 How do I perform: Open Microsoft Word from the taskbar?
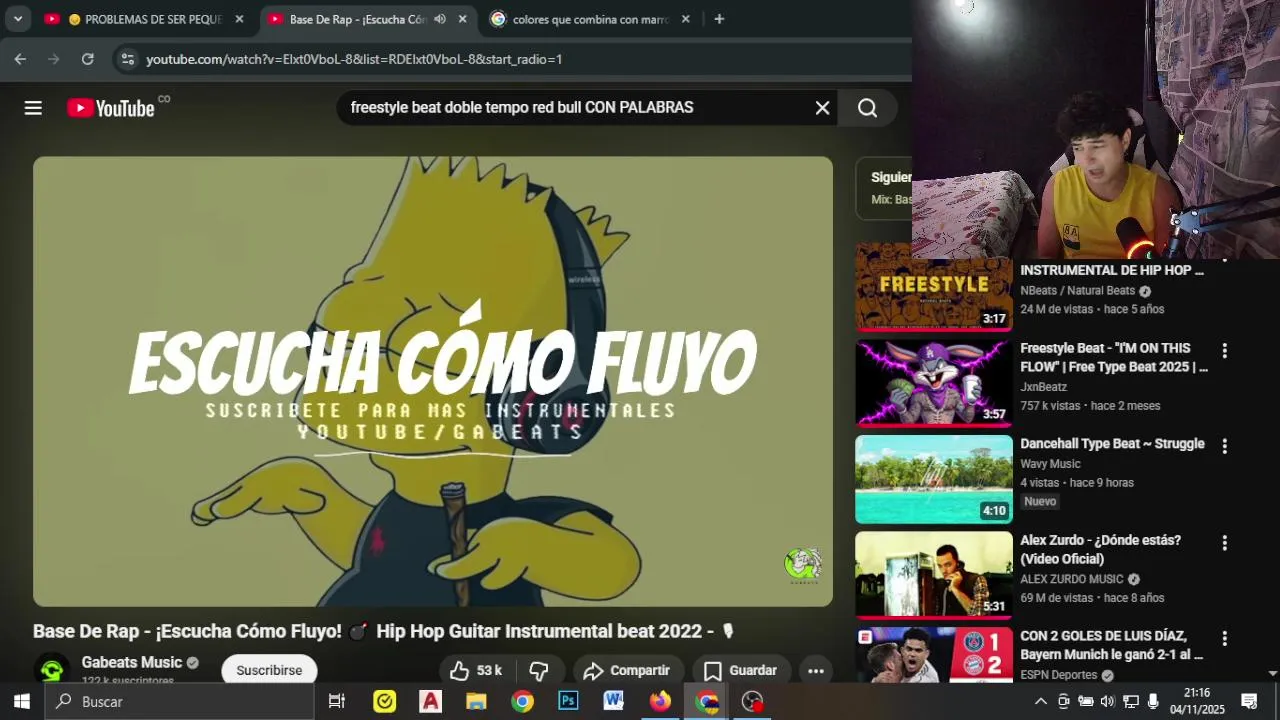614,701
